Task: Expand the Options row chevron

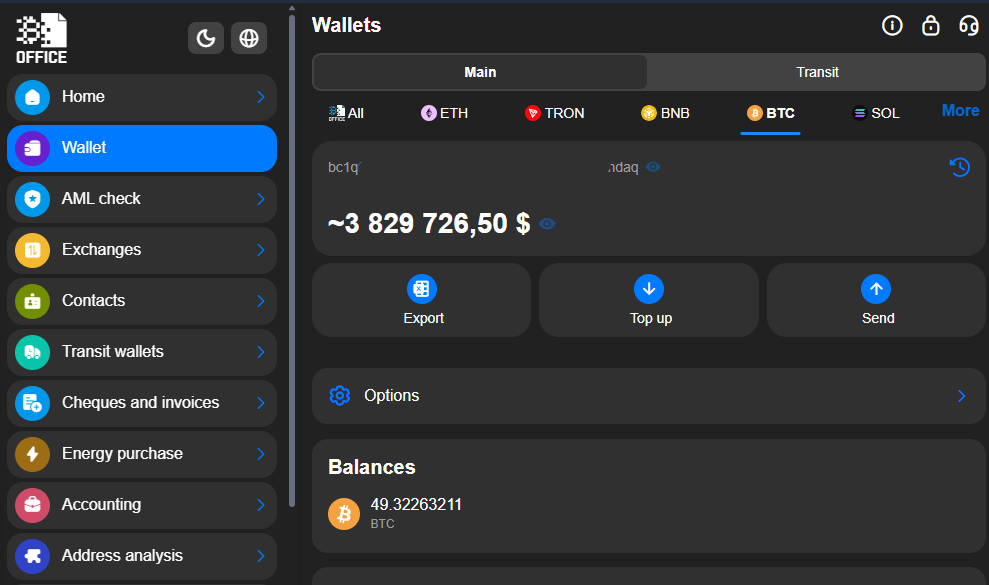Action: click(x=961, y=396)
